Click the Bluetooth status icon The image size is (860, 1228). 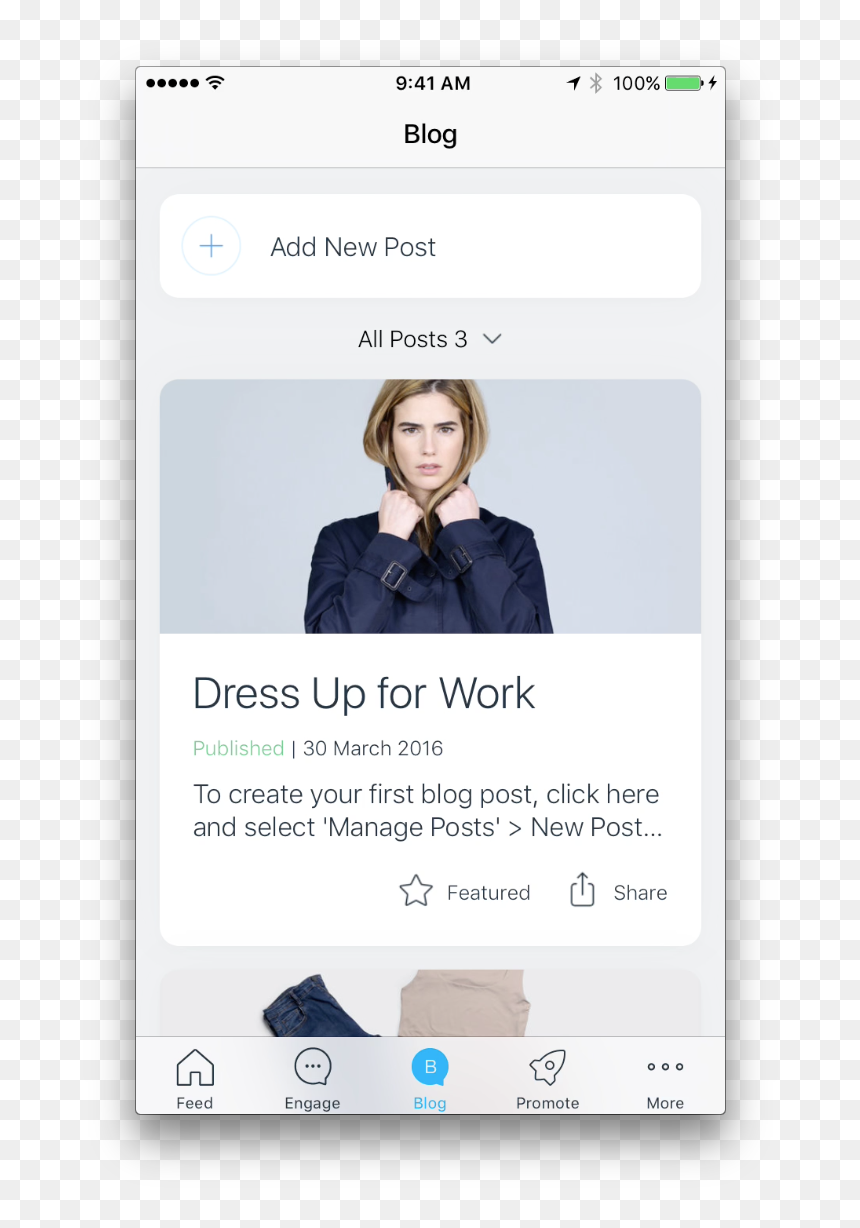(x=596, y=83)
